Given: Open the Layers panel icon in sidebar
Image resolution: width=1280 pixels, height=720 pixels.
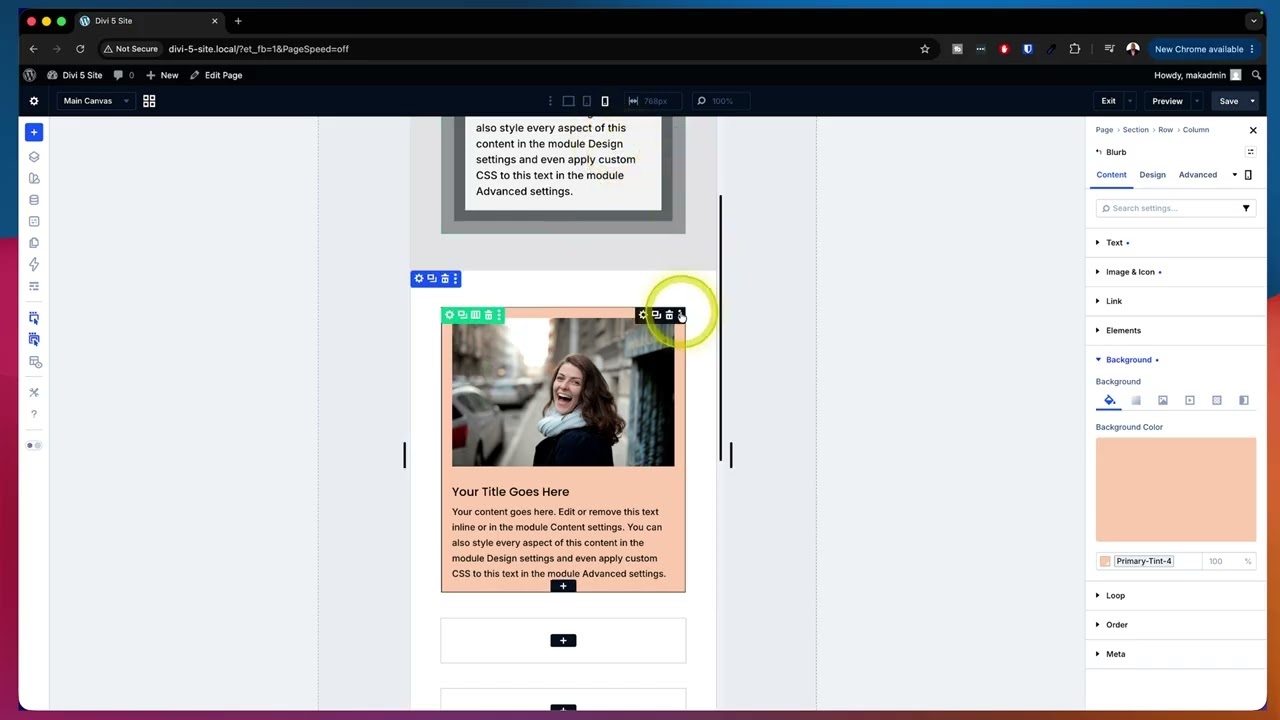Looking at the screenshot, I should [x=34, y=157].
